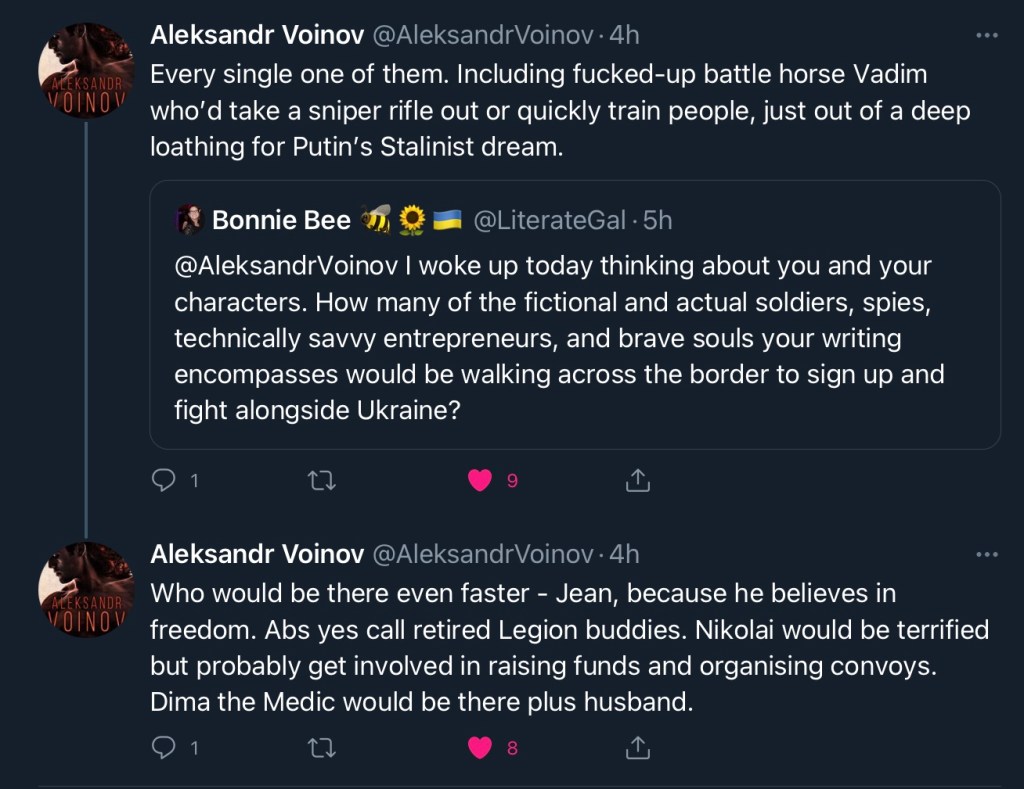
Task: Retweet the first tweet about Vadim
Action: point(322,481)
